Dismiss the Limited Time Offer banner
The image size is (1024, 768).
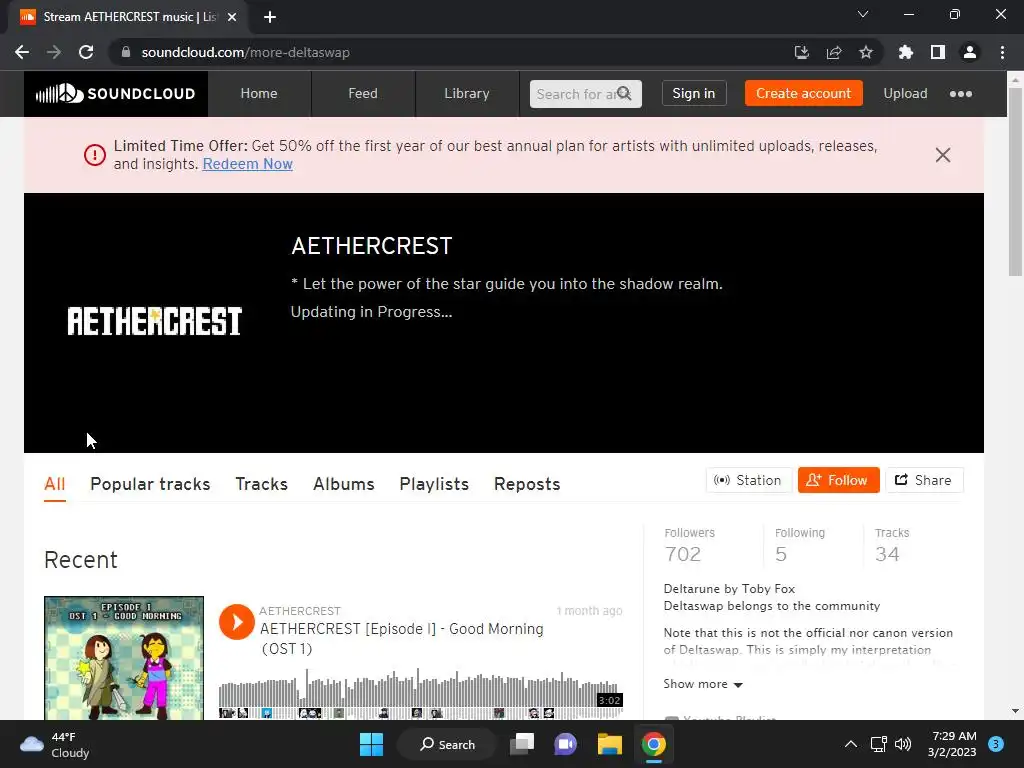coord(942,155)
